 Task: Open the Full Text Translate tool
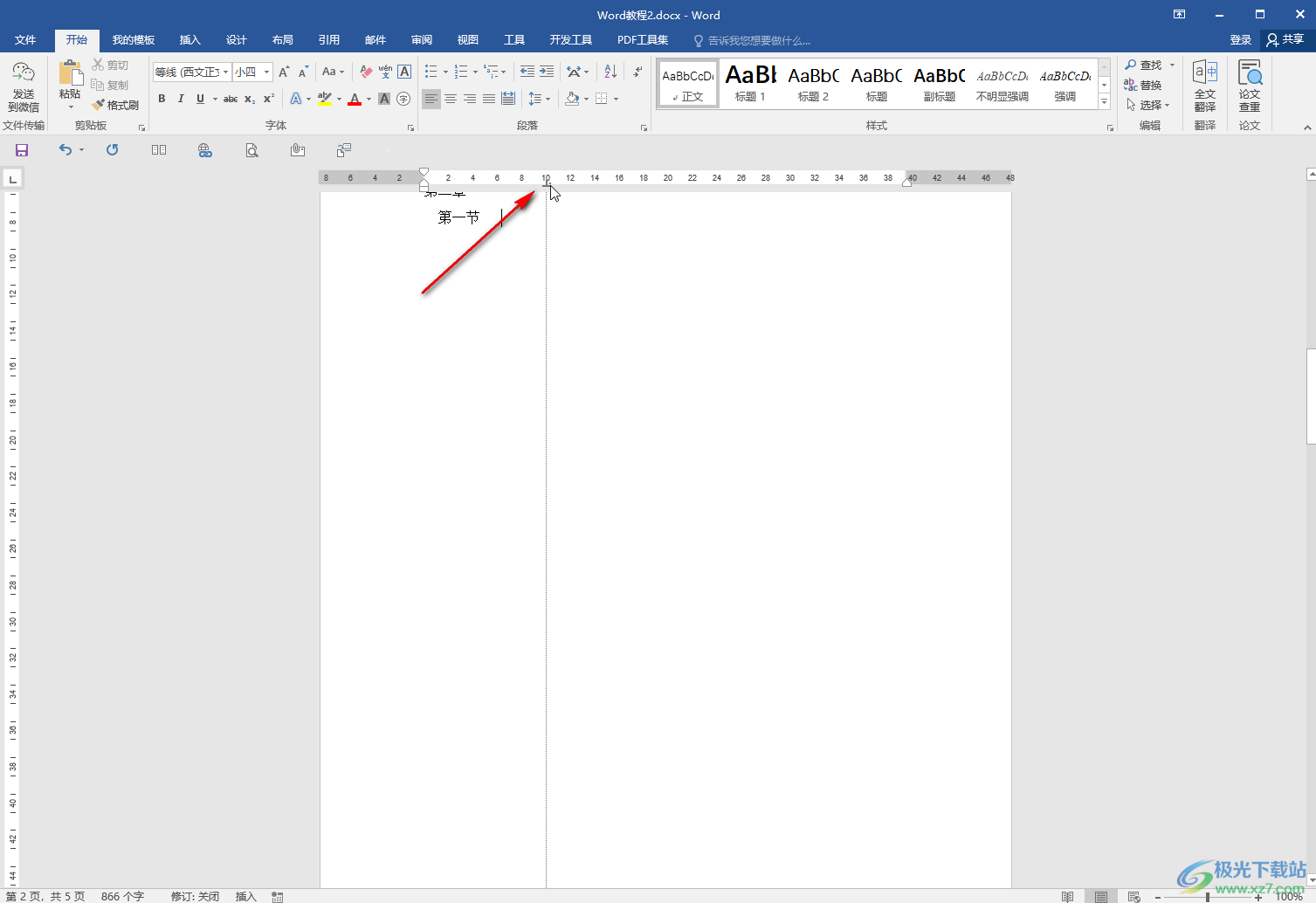[x=1205, y=86]
